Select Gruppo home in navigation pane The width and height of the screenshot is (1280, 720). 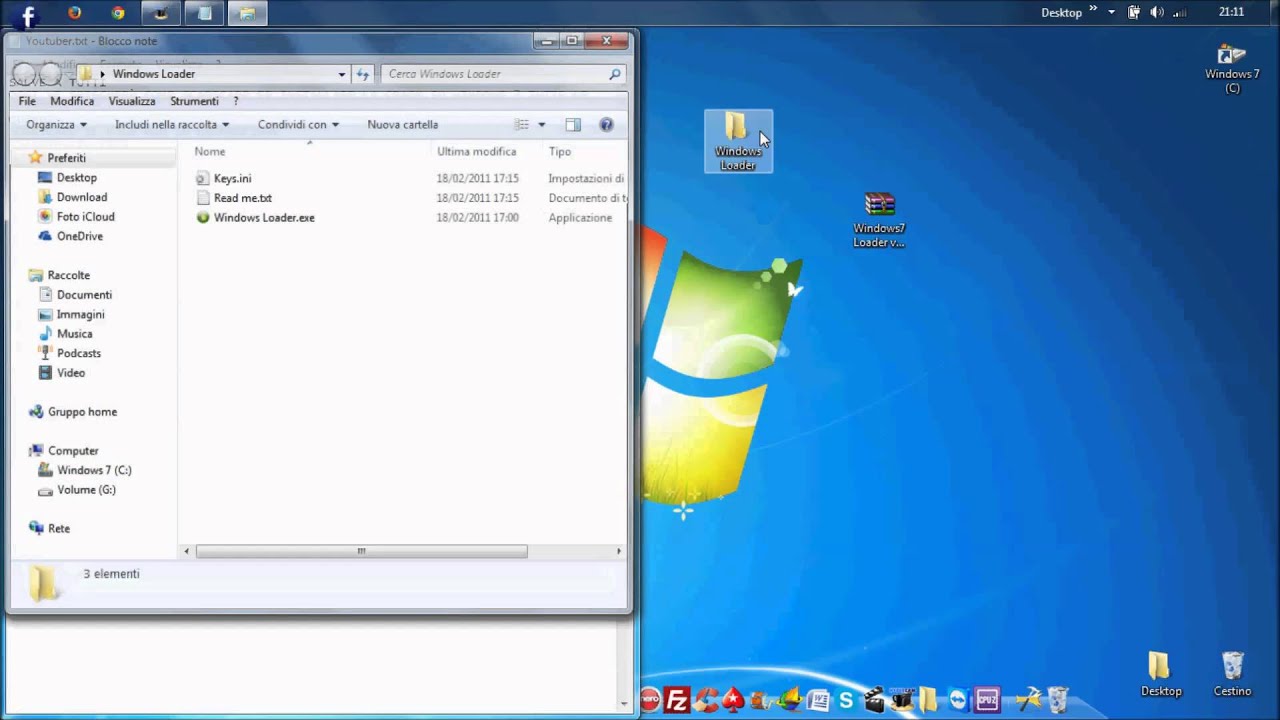82,412
